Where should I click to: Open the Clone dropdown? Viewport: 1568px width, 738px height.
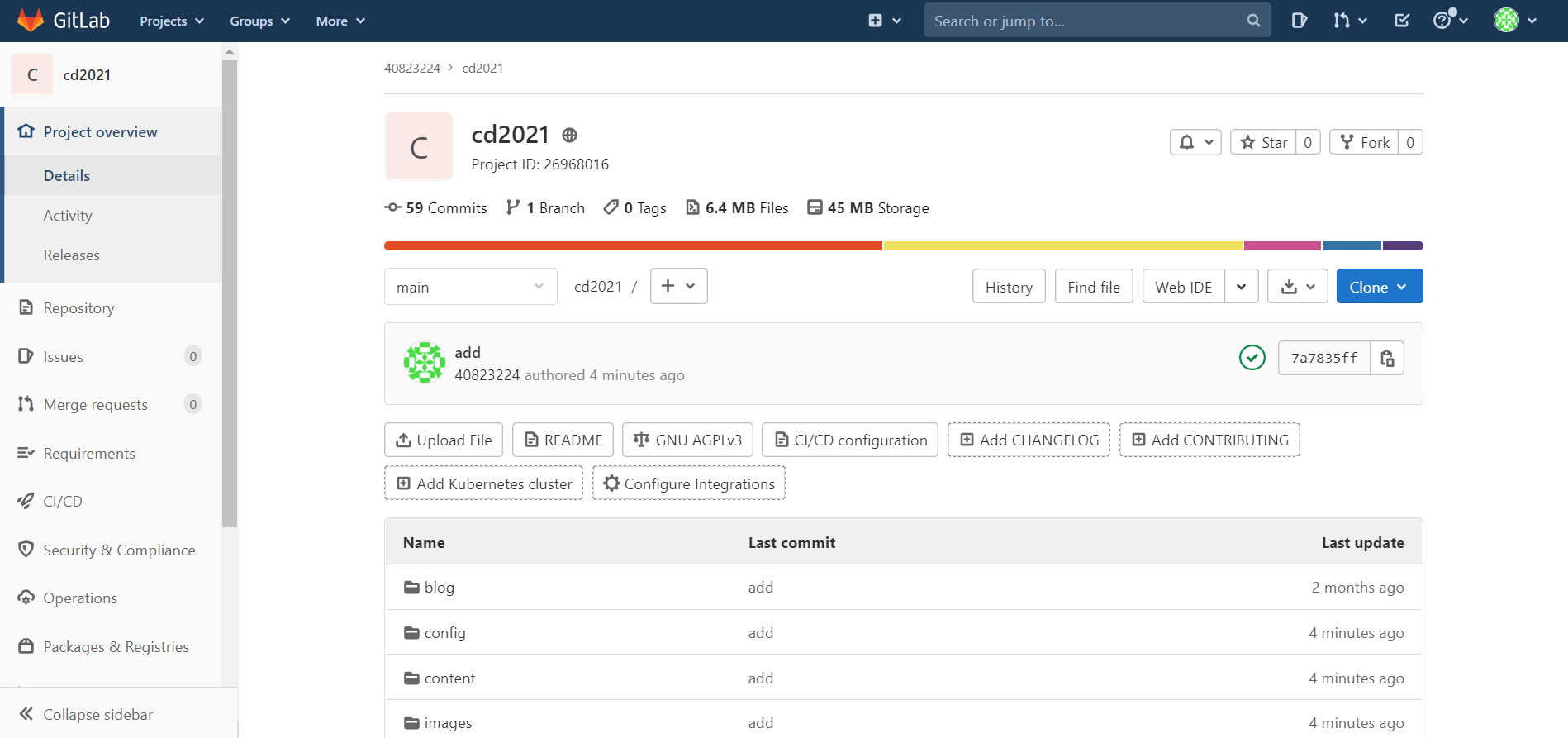coord(1380,287)
